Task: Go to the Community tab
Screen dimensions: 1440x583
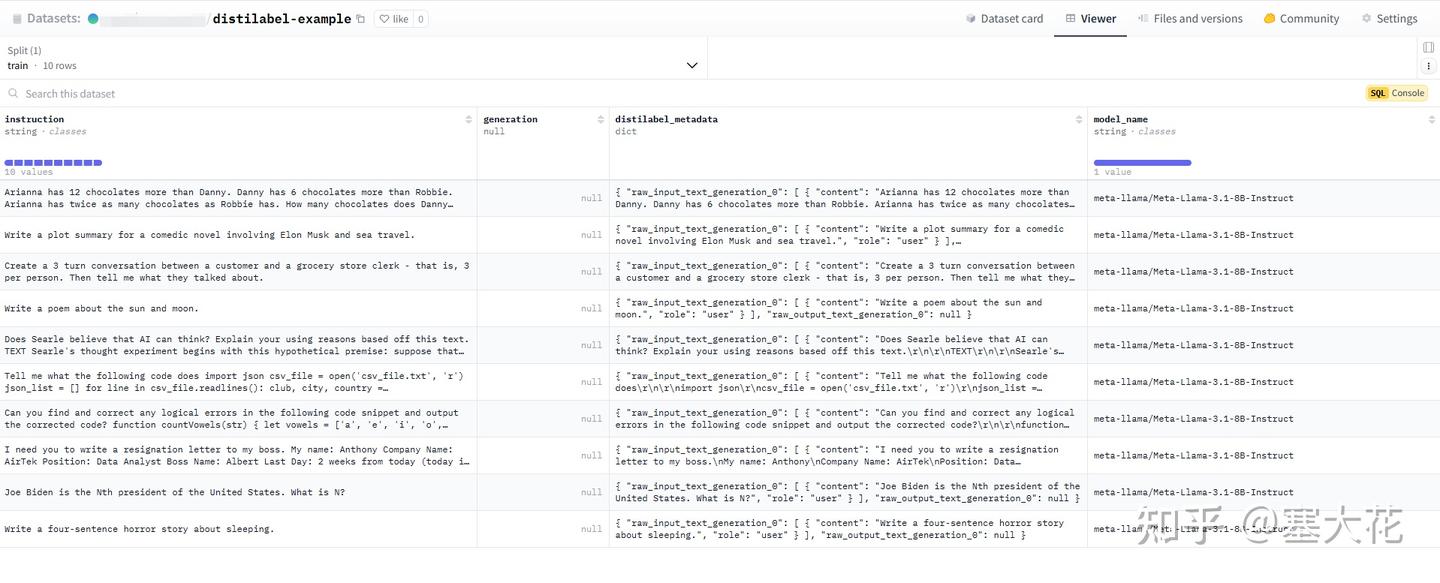Action: coord(1301,19)
